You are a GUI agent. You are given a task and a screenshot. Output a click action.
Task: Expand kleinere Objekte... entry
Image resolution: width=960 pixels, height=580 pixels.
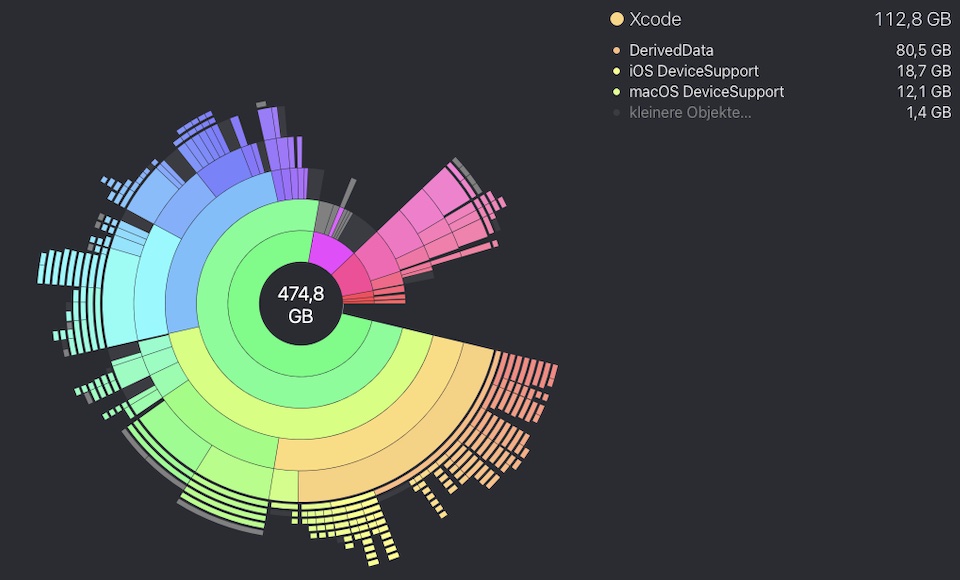(780, 113)
